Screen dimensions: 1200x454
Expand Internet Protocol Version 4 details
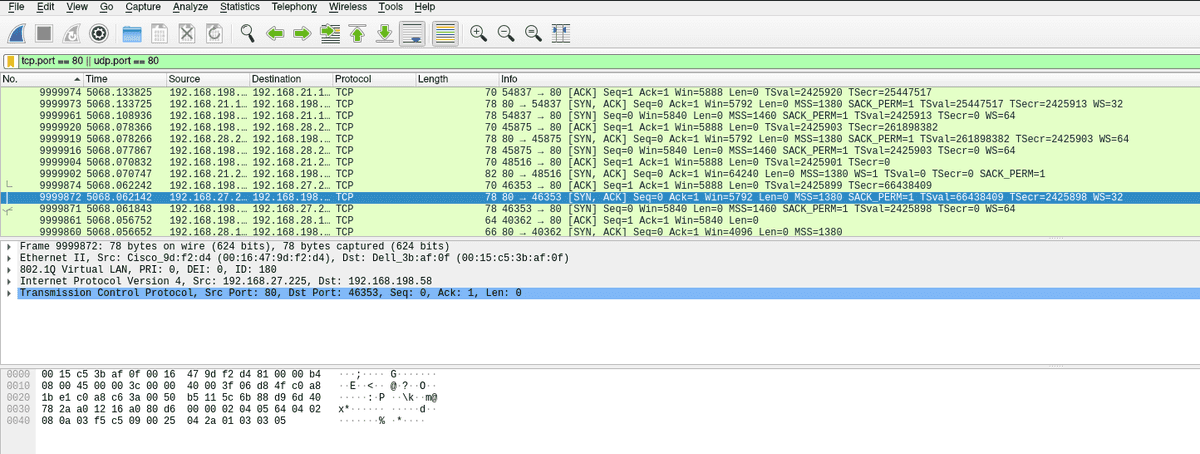click(x=10, y=281)
